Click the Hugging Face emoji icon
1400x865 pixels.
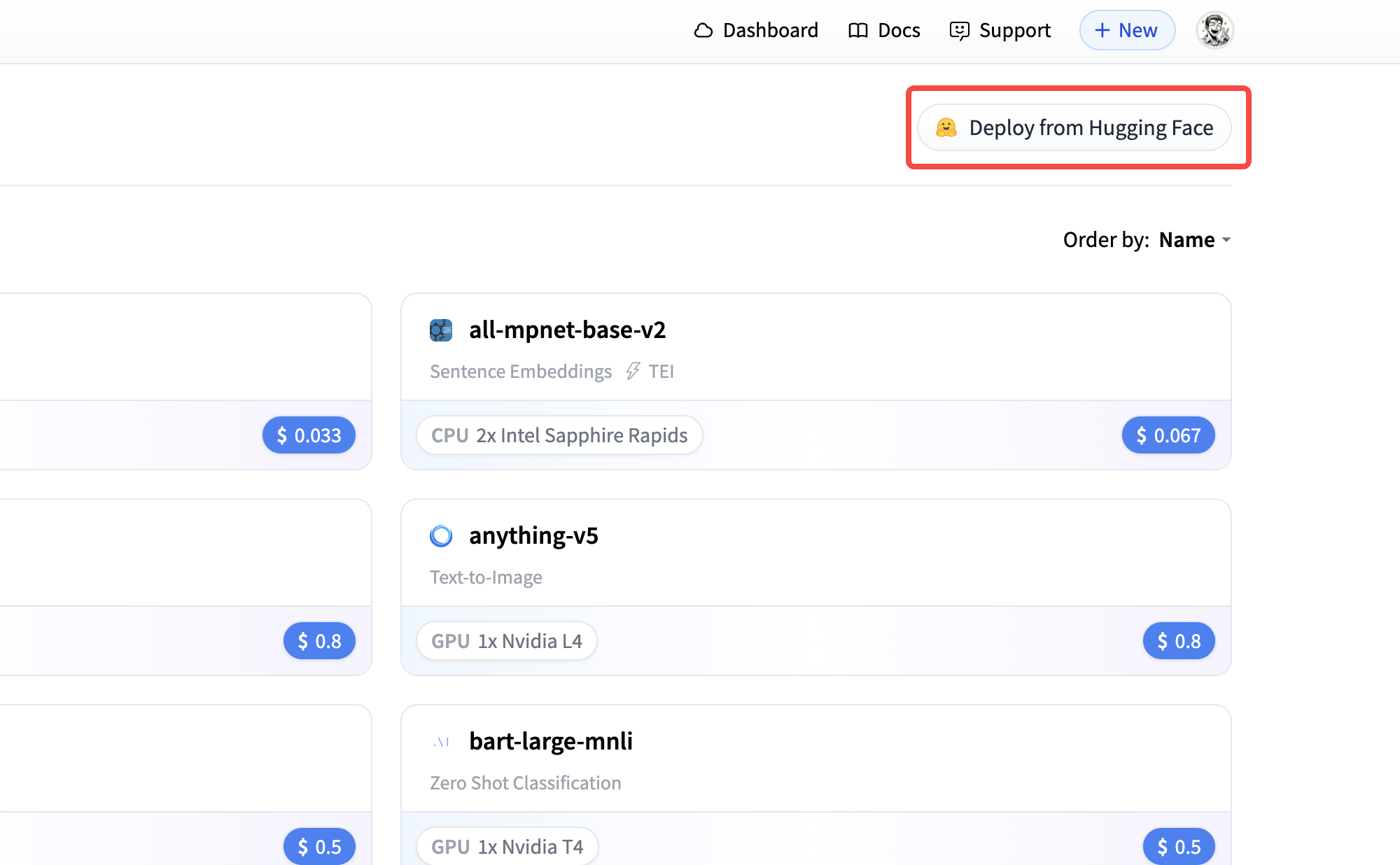pyautogui.click(x=946, y=127)
